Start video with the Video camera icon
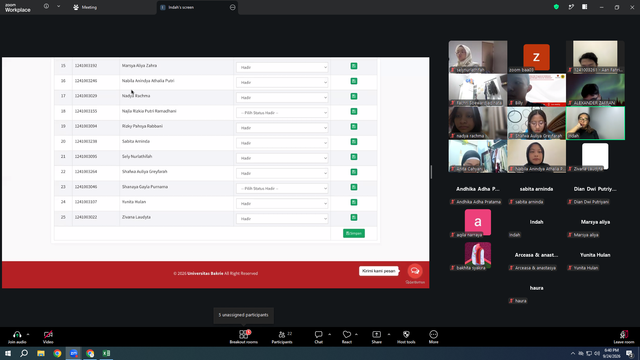 [x=48, y=334]
